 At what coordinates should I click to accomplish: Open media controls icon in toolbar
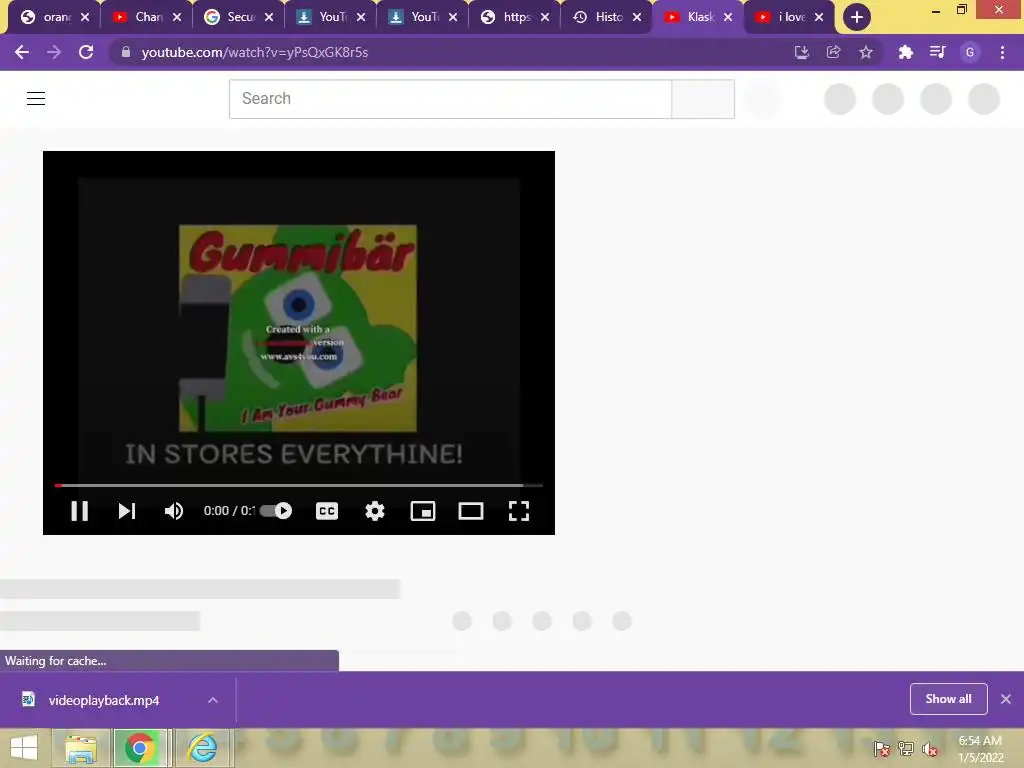pyautogui.click(x=938, y=52)
